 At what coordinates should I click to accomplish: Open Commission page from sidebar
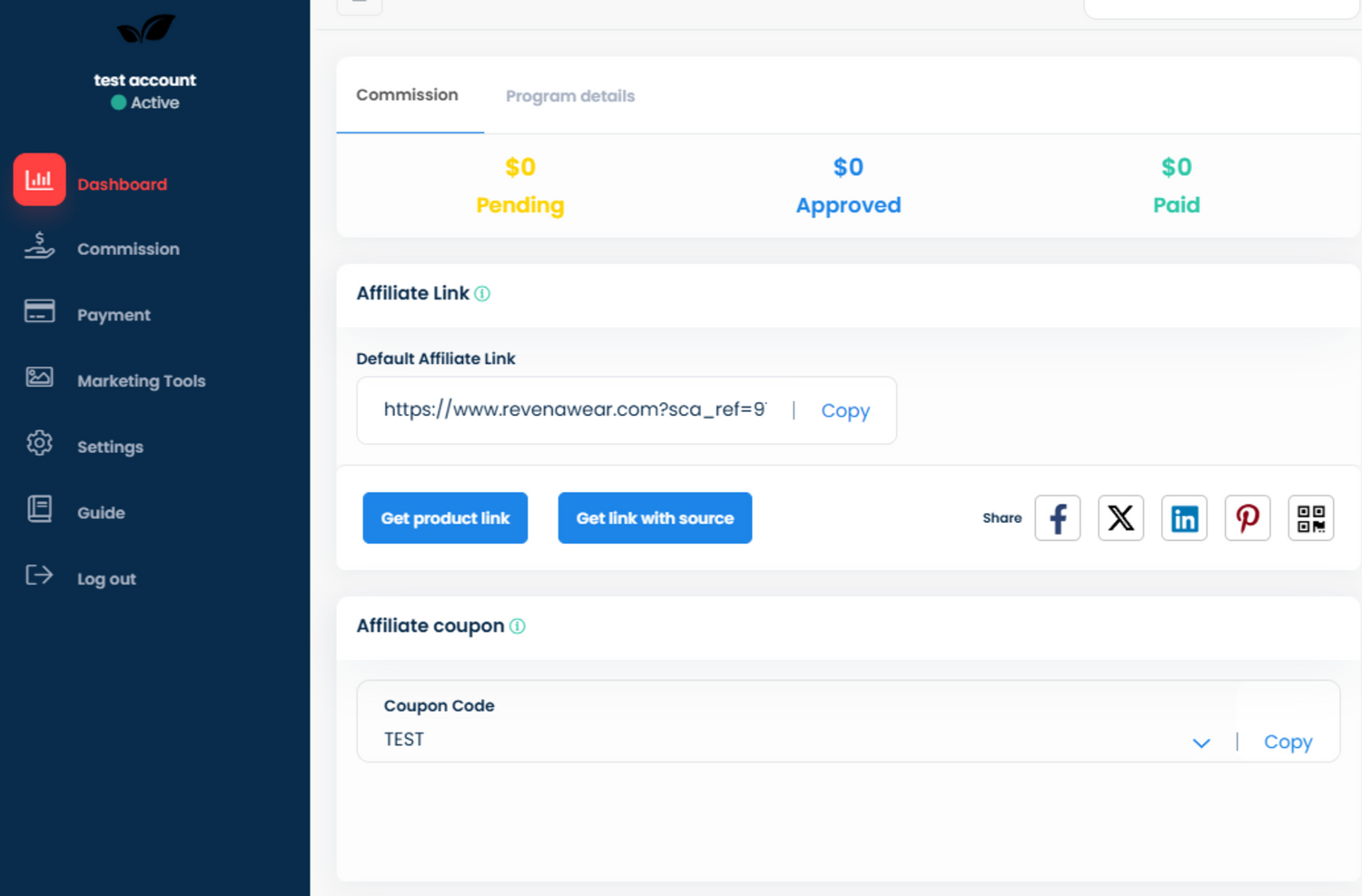tap(128, 249)
